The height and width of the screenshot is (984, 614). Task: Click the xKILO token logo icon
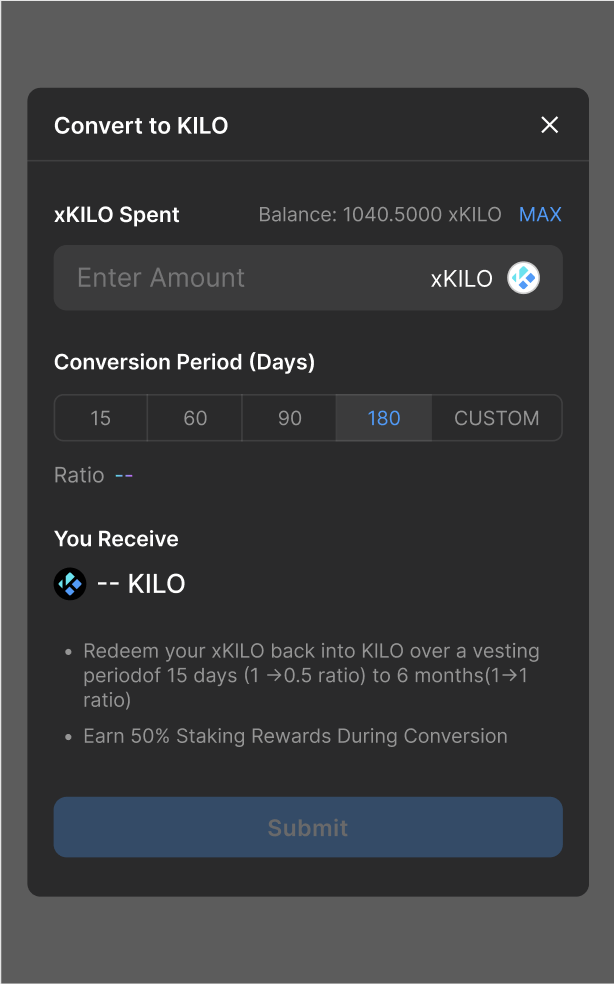(x=523, y=278)
